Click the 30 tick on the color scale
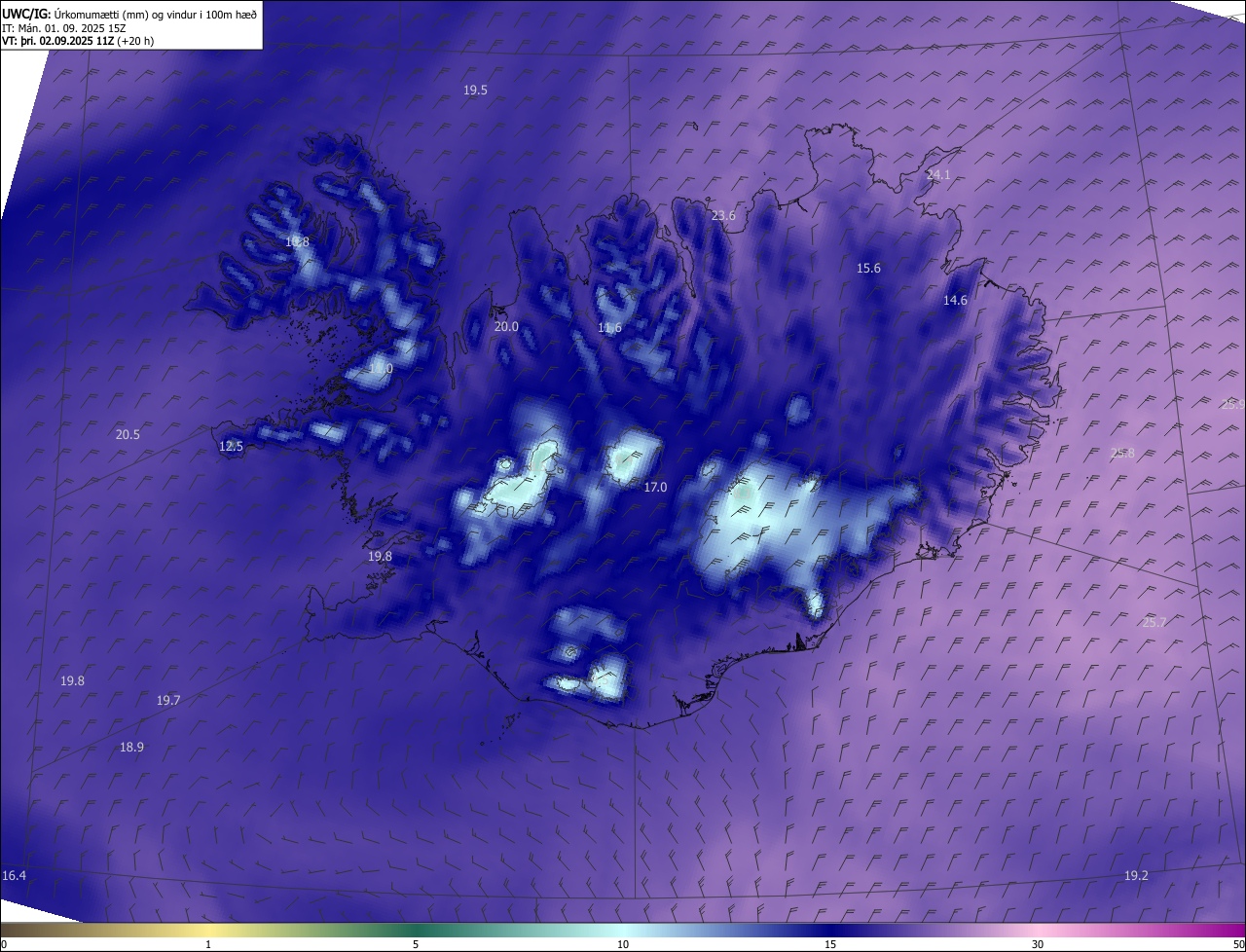Image resolution: width=1246 pixels, height=952 pixels. pyautogui.click(x=1038, y=944)
